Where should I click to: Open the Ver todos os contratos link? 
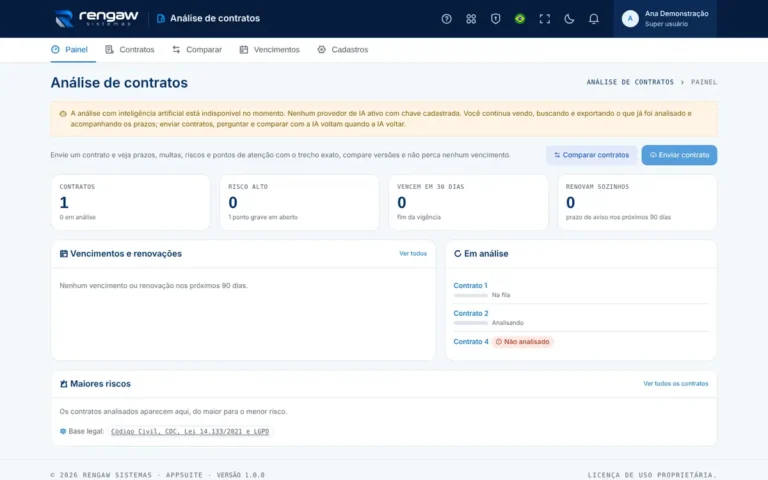point(675,384)
